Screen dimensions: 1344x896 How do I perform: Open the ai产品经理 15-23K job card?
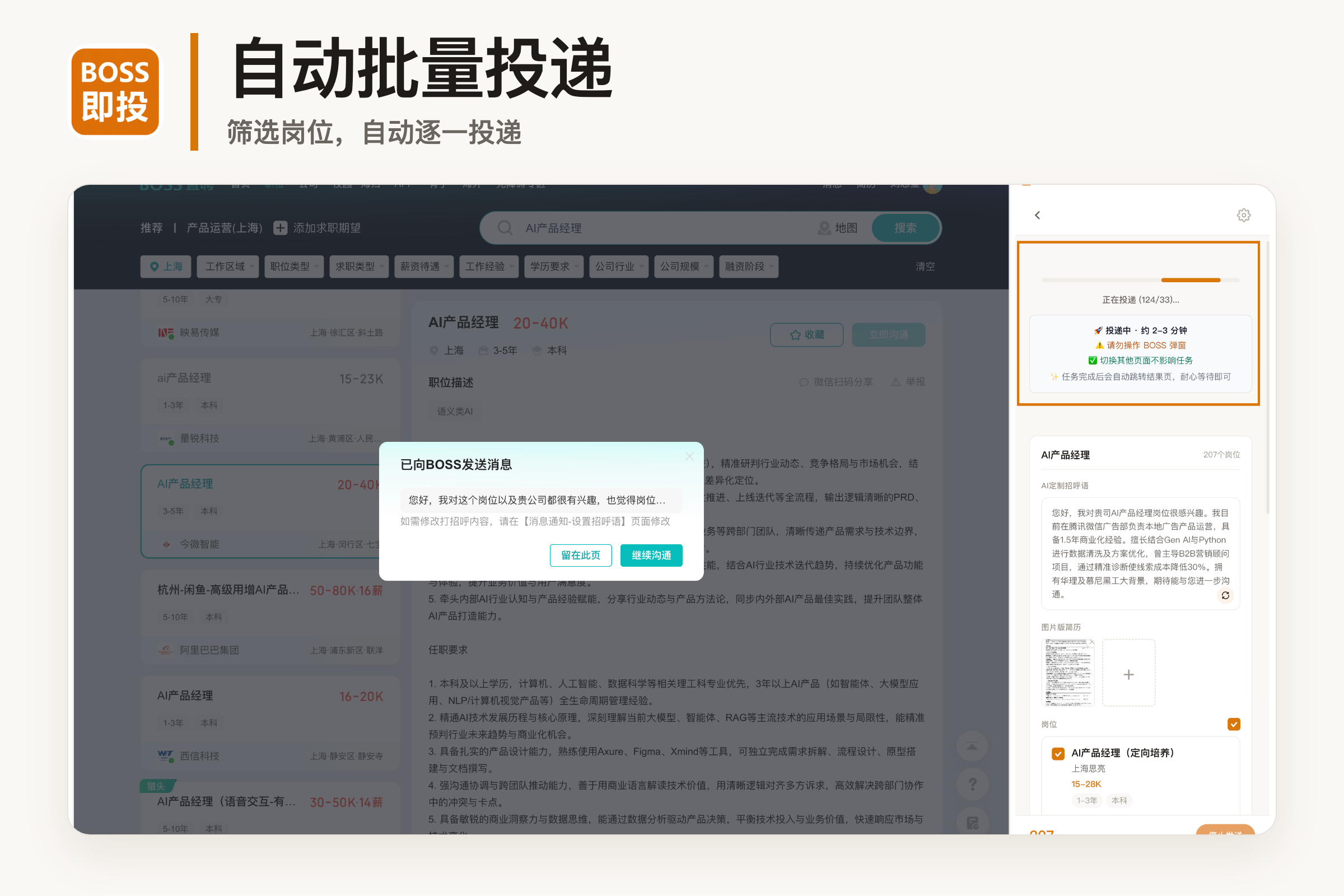pyautogui.click(x=270, y=405)
